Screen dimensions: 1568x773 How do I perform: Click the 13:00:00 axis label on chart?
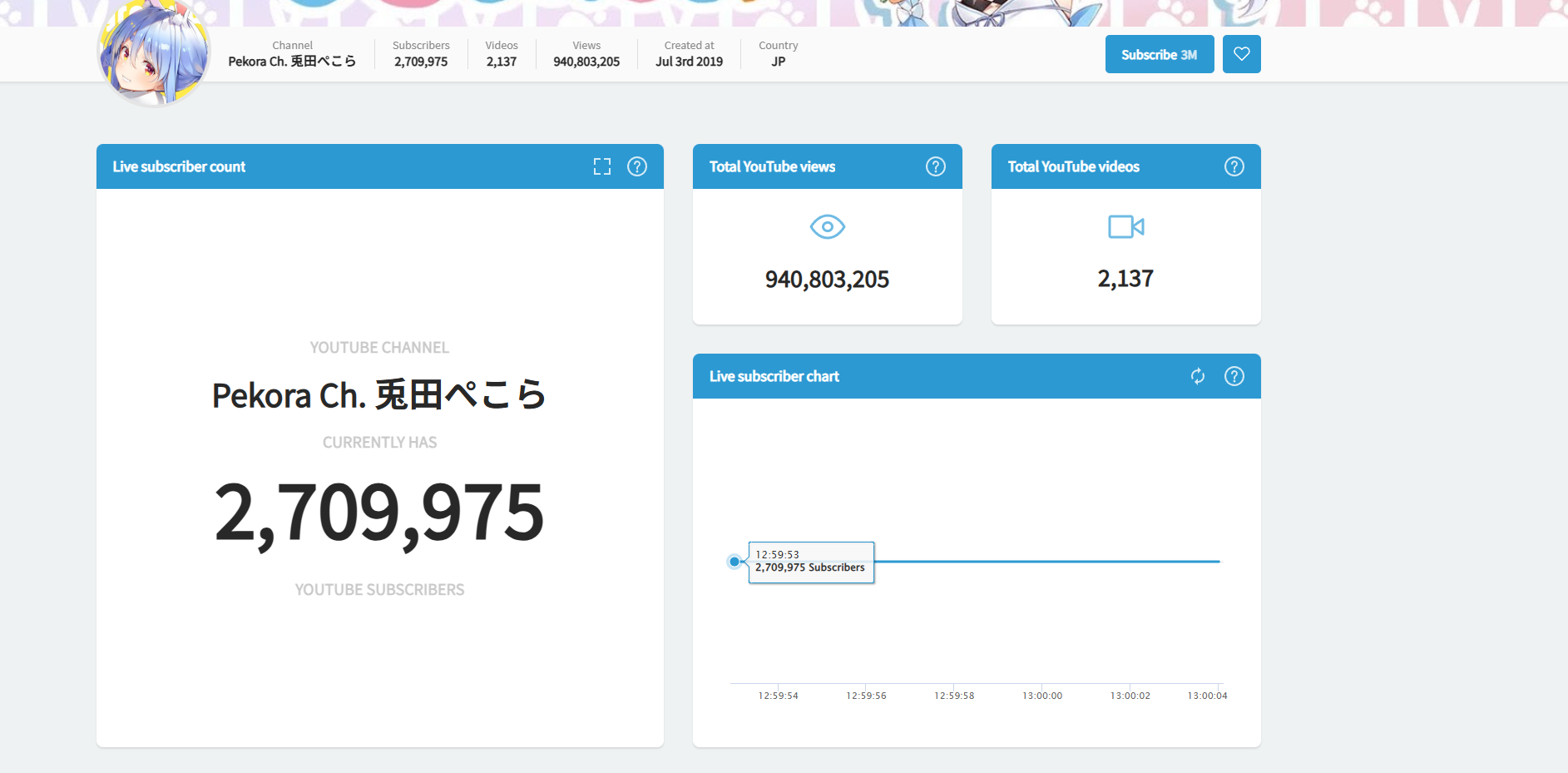tap(1042, 696)
